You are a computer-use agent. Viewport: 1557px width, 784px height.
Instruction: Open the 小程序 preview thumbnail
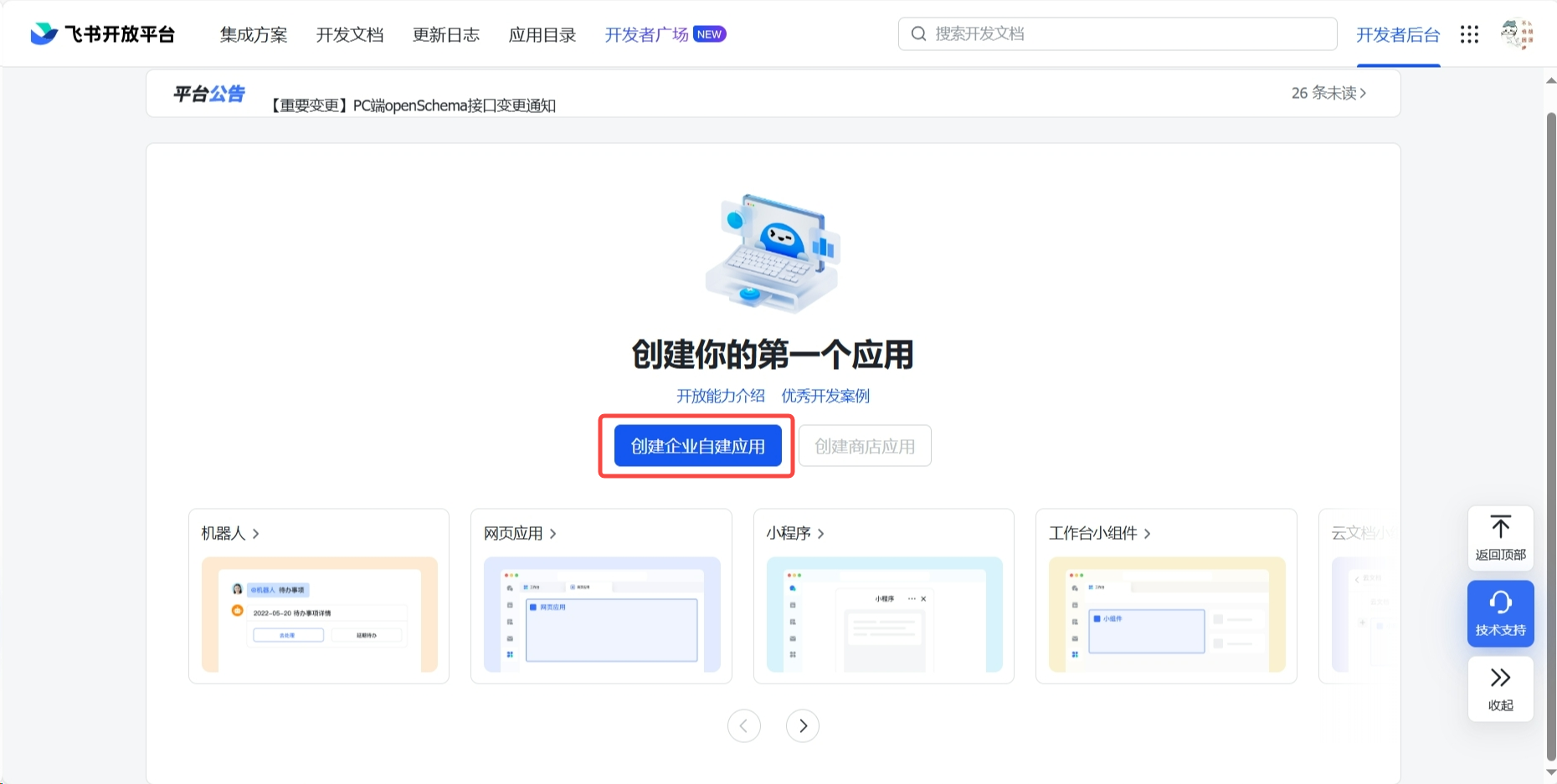click(885, 615)
